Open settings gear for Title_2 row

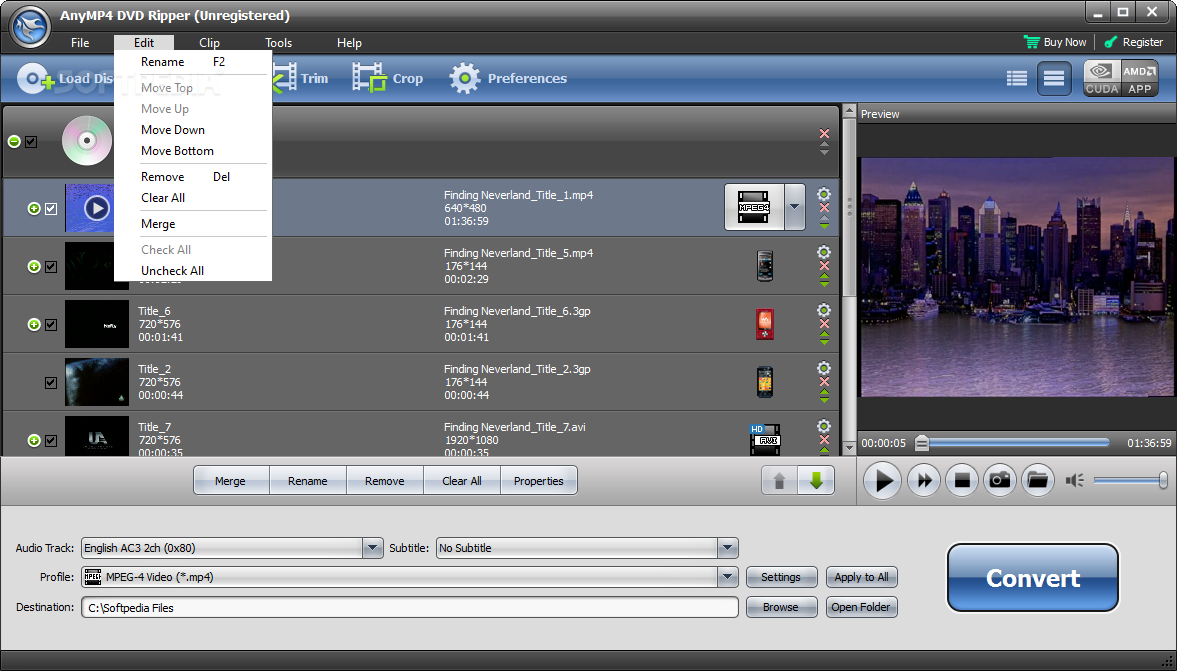click(x=823, y=368)
